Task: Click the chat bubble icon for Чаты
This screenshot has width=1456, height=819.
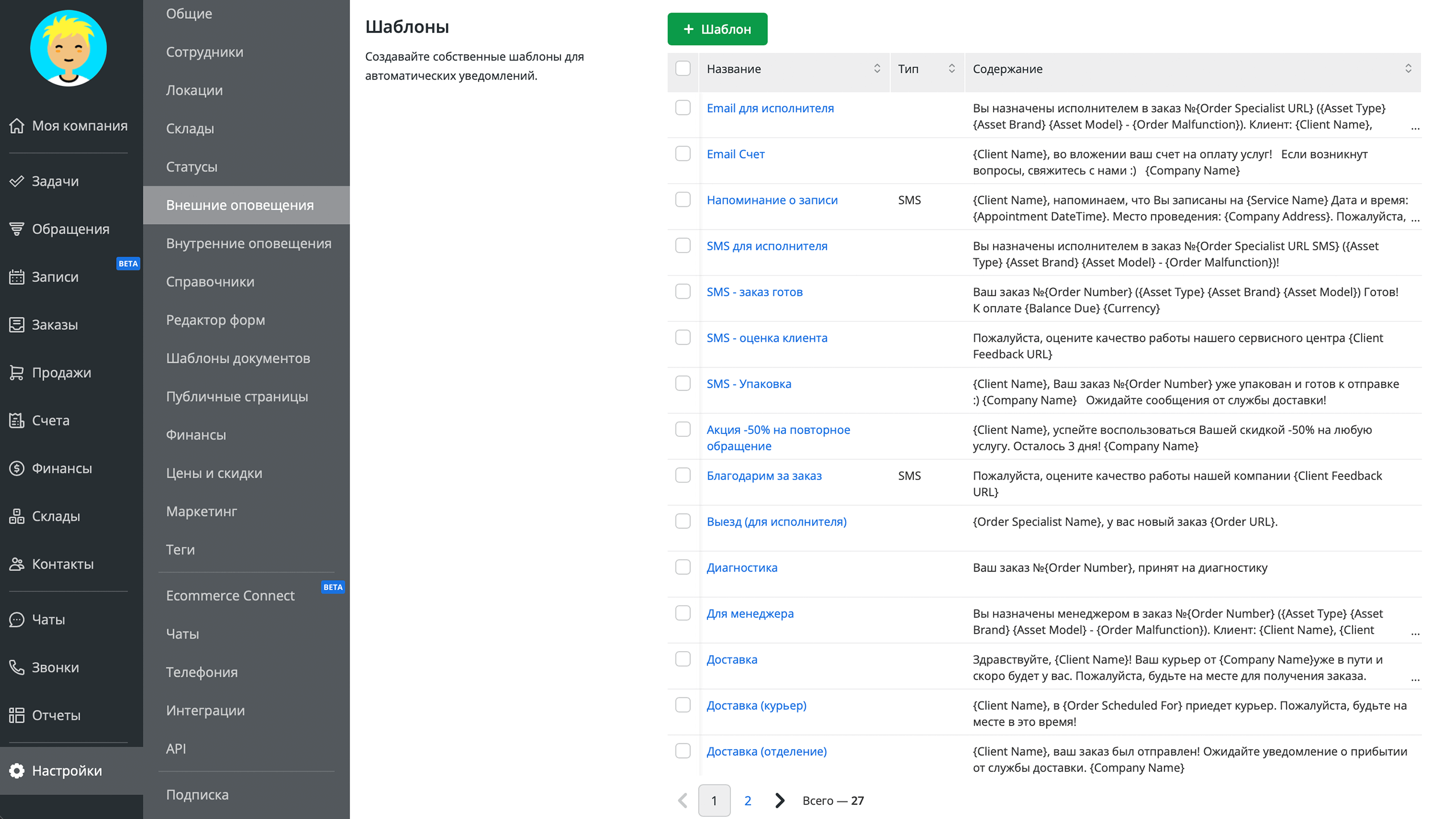Action: pyautogui.click(x=17, y=619)
